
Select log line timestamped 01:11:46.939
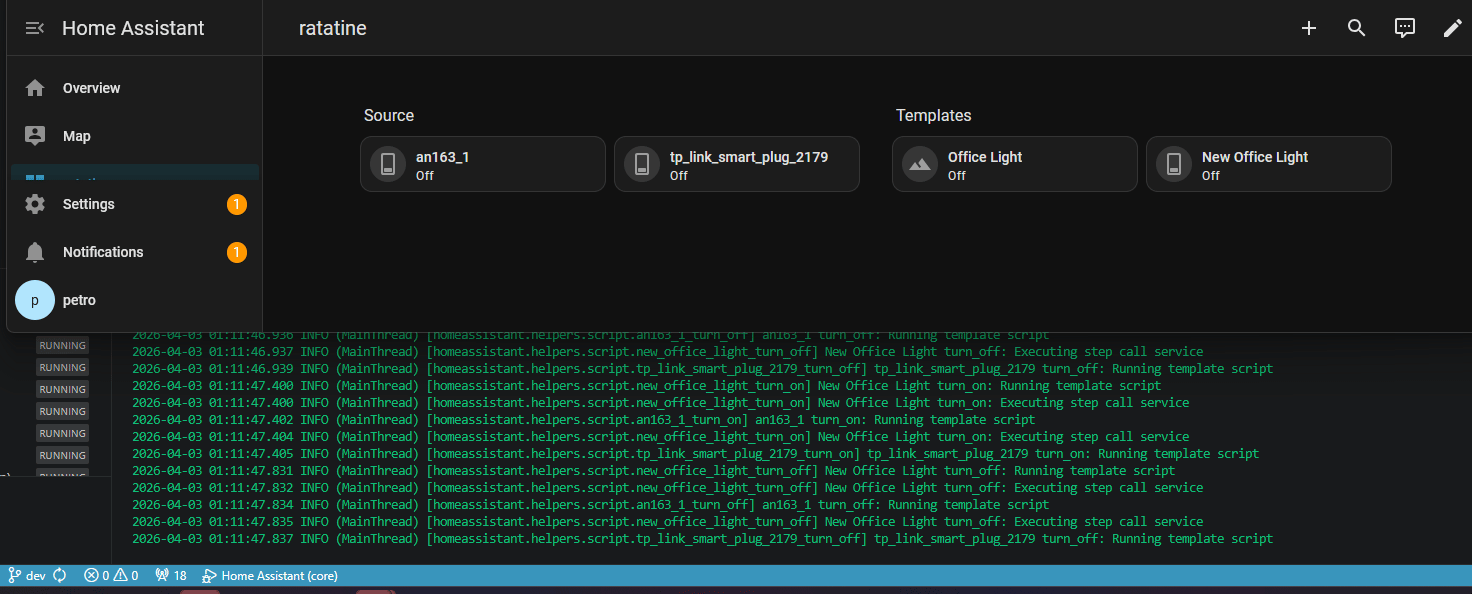[x=703, y=368]
